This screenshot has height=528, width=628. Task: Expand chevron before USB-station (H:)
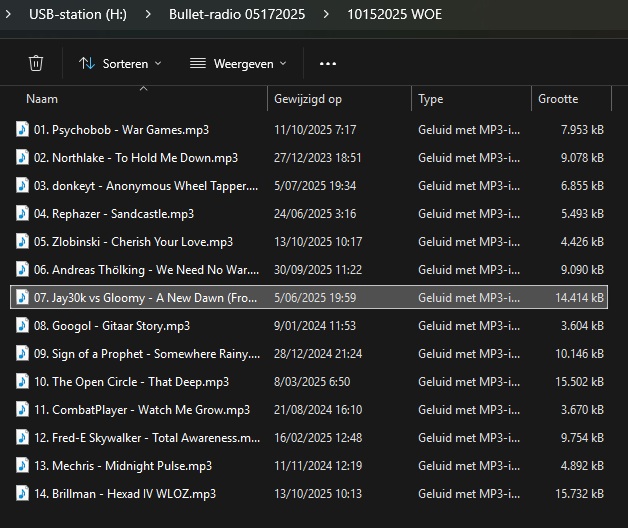pos(8,14)
